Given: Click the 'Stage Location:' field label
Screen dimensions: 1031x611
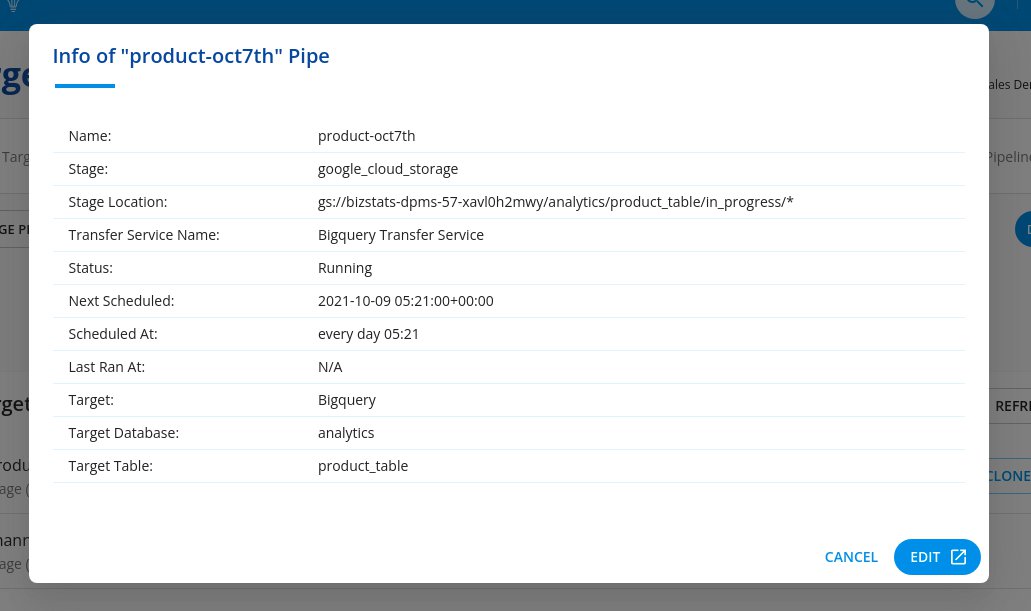Looking at the screenshot, I should (118, 202).
